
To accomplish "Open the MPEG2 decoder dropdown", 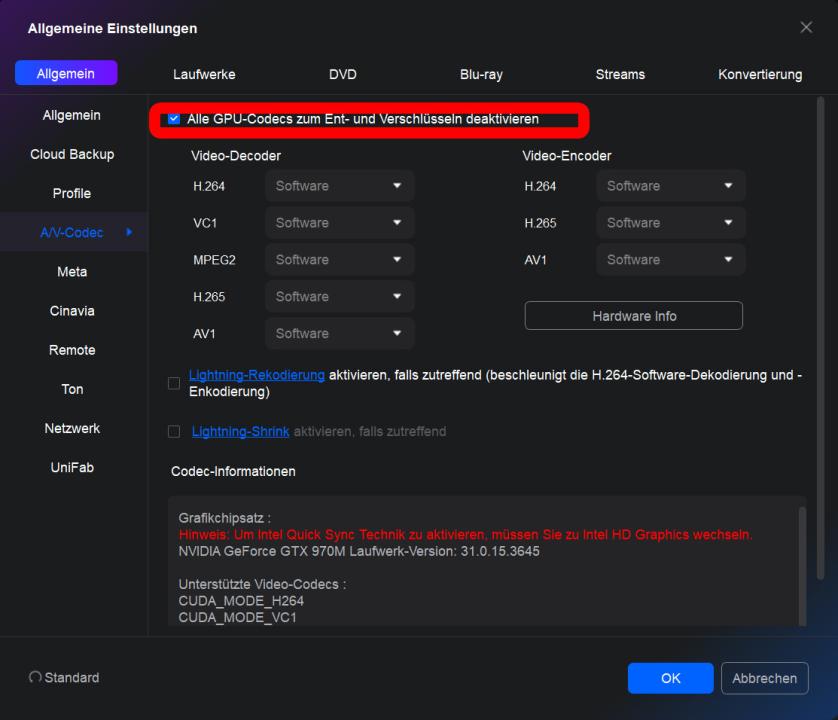I will (339, 260).
